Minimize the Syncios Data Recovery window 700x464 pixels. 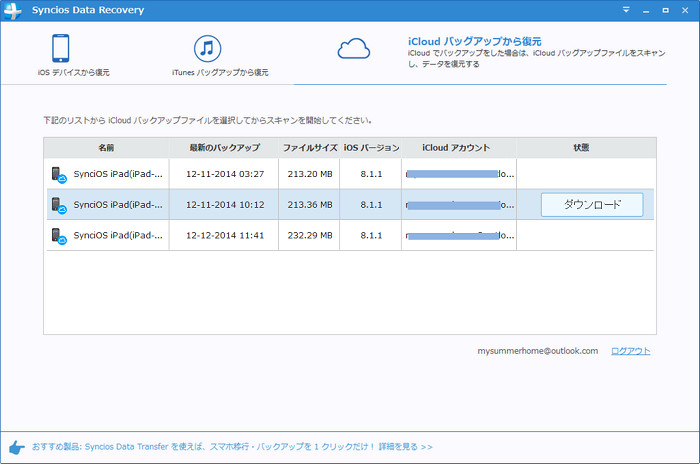click(x=646, y=10)
